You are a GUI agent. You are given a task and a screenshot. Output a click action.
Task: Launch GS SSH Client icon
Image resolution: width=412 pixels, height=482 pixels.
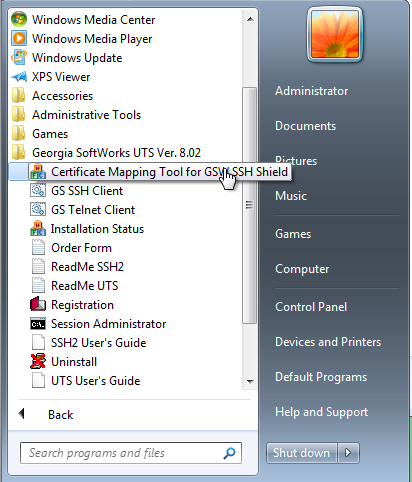coord(38,191)
